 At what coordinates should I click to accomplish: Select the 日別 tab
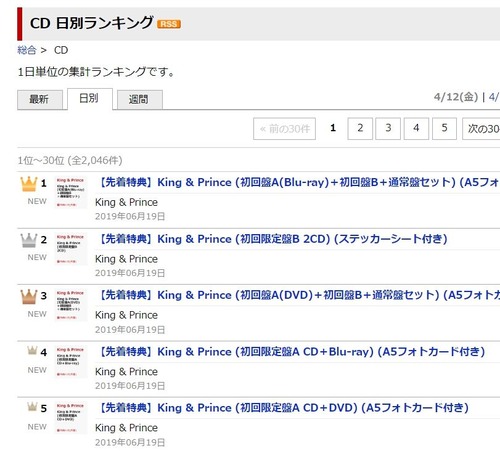click(90, 99)
